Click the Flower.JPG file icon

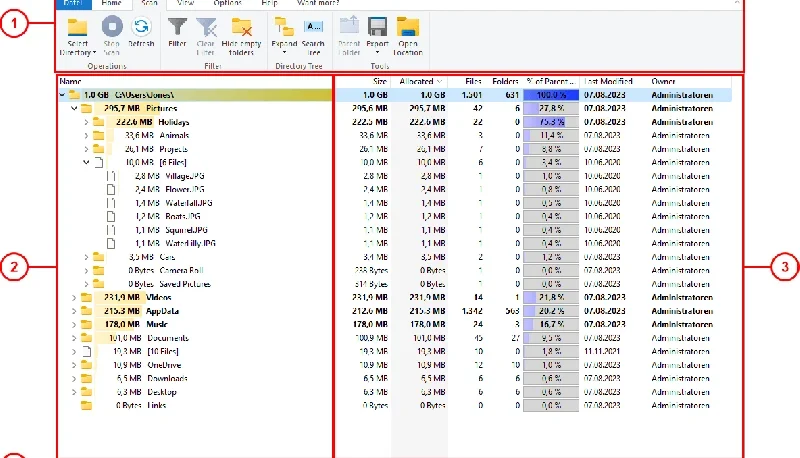coord(111,189)
